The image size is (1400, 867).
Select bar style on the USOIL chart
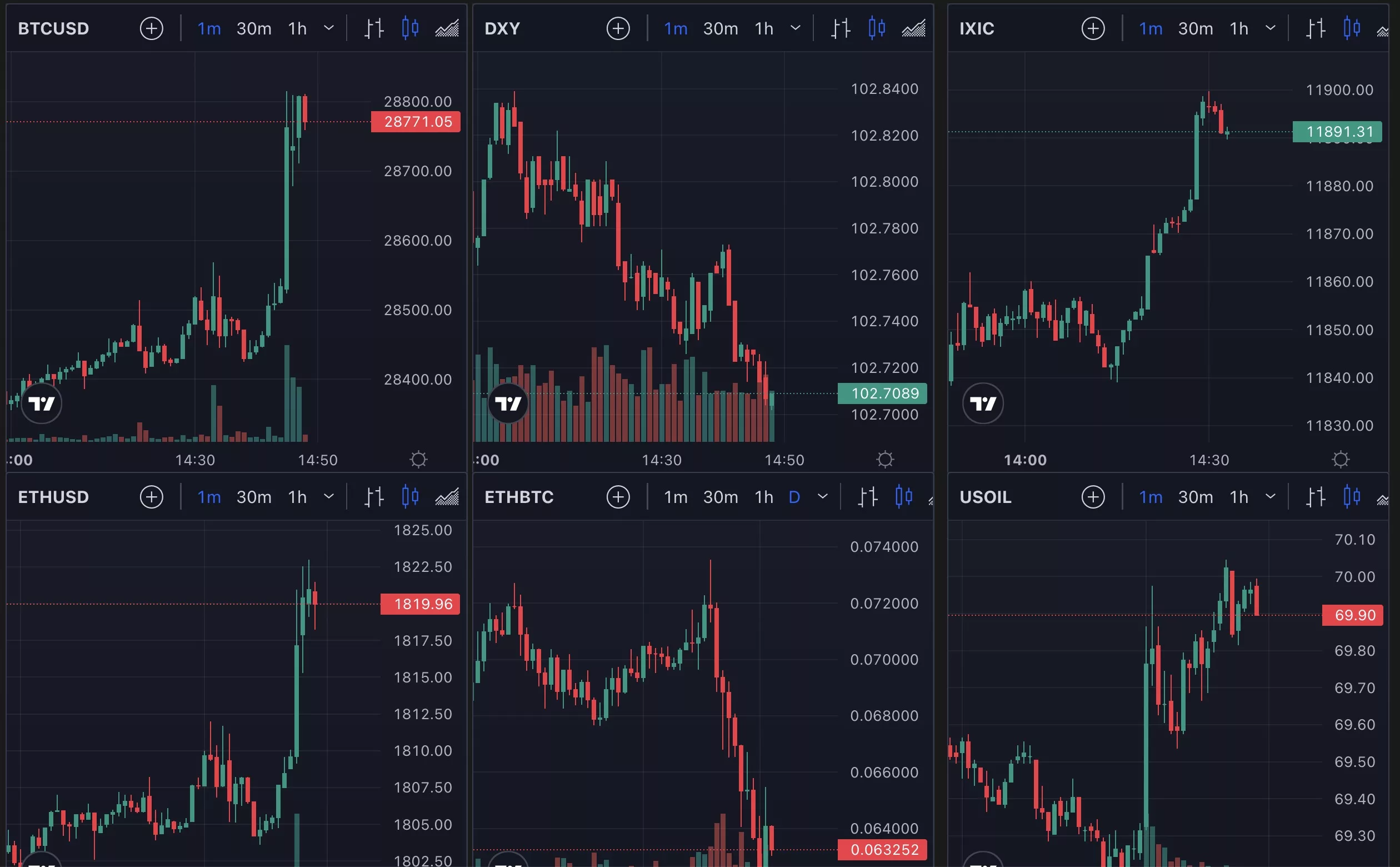[x=1316, y=496]
